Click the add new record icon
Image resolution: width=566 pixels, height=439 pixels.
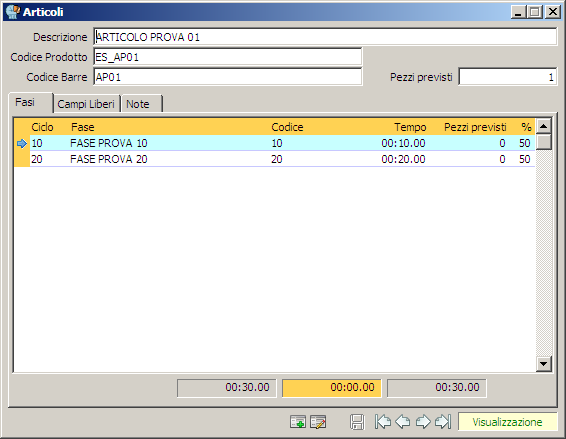point(298,422)
